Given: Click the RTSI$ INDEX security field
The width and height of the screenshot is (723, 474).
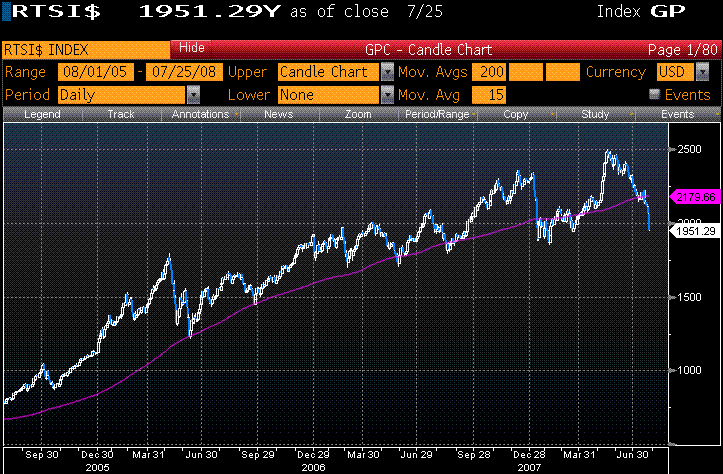Looking at the screenshot, I should [85, 48].
